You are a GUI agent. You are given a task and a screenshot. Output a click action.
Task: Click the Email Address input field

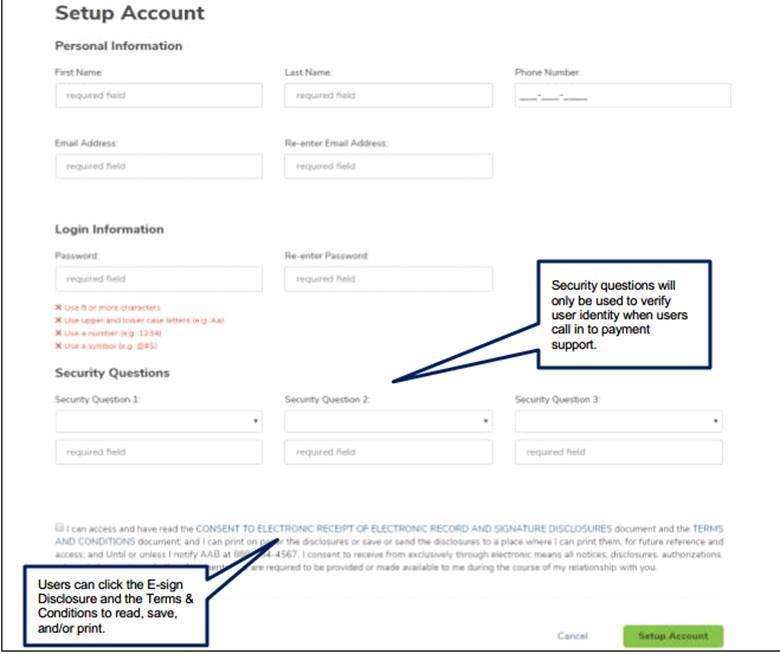pyautogui.click(x=159, y=167)
